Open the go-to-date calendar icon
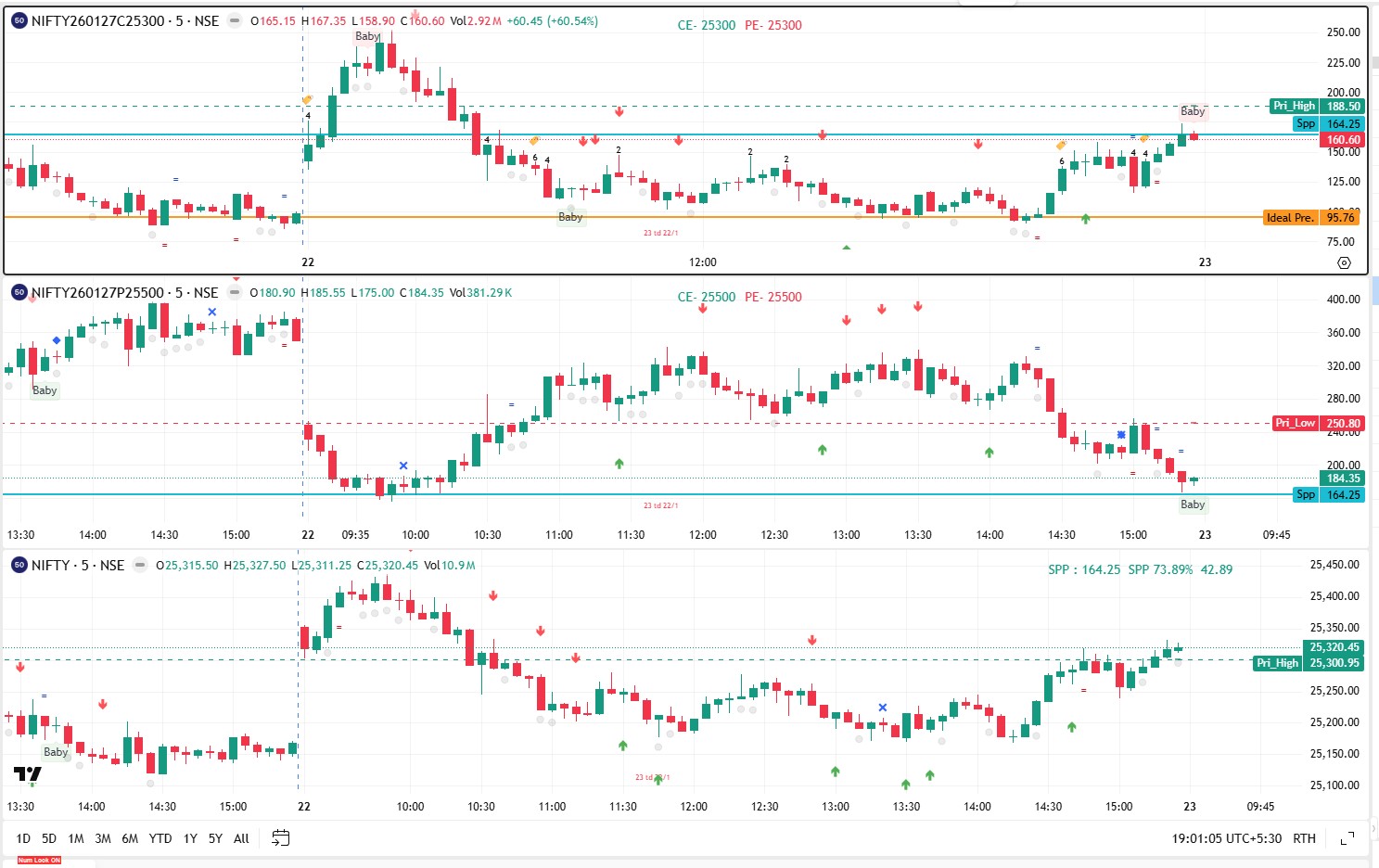Viewport: 1379px width, 868px height. 280,837
